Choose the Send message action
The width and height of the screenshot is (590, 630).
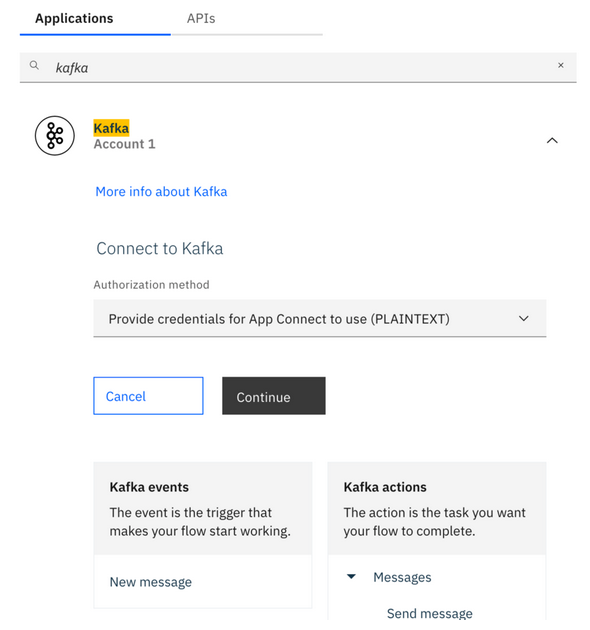430,613
